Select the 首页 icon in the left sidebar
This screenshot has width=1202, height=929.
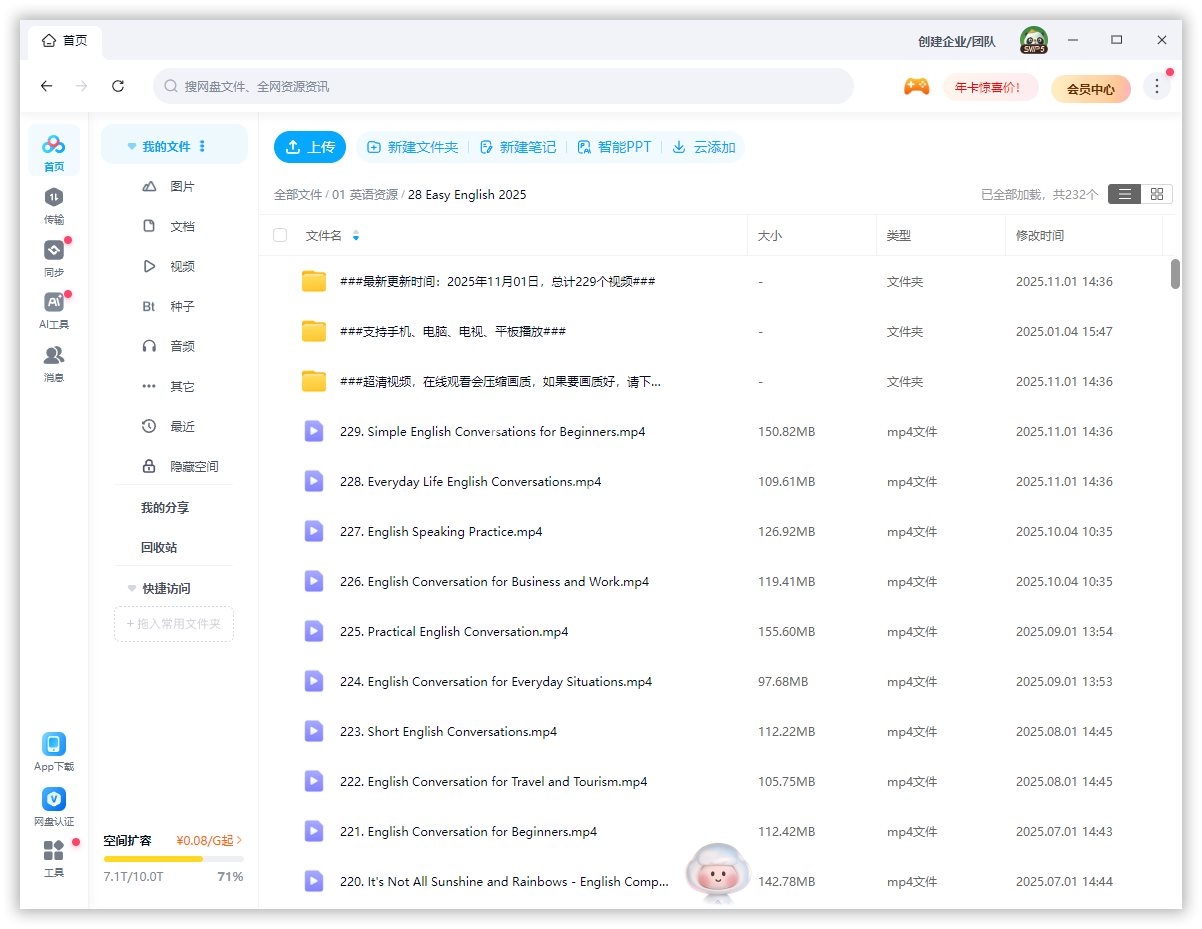[x=54, y=151]
